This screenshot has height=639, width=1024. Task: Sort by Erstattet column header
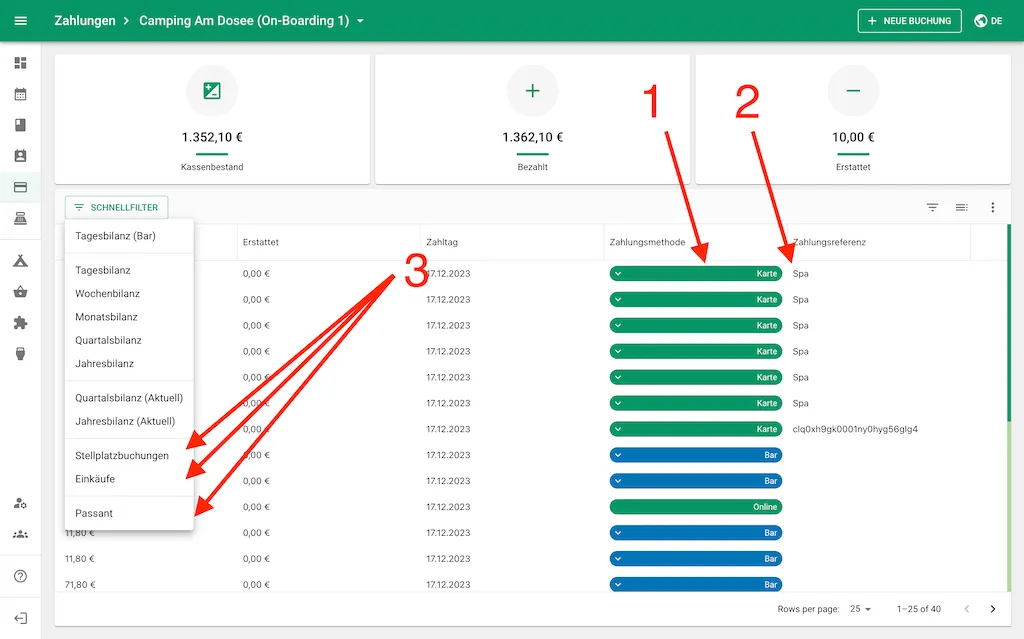point(261,242)
